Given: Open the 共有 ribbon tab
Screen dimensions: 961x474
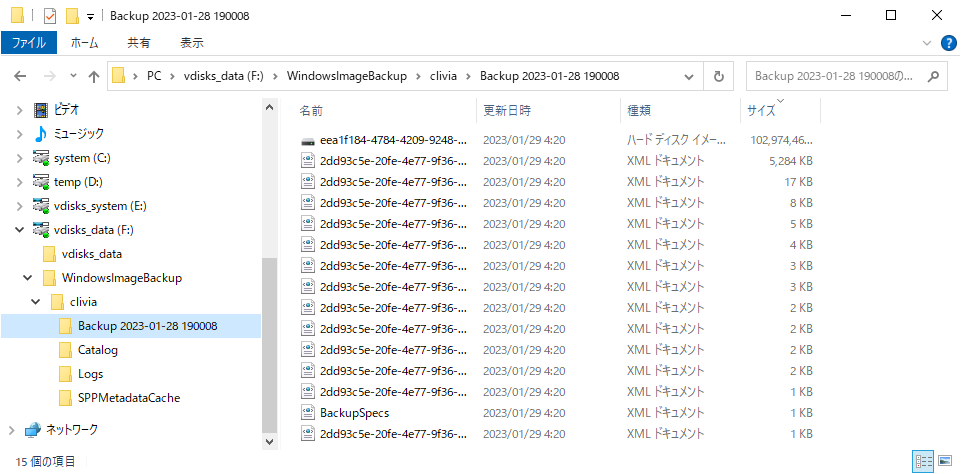Looking at the screenshot, I should [x=139, y=43].
